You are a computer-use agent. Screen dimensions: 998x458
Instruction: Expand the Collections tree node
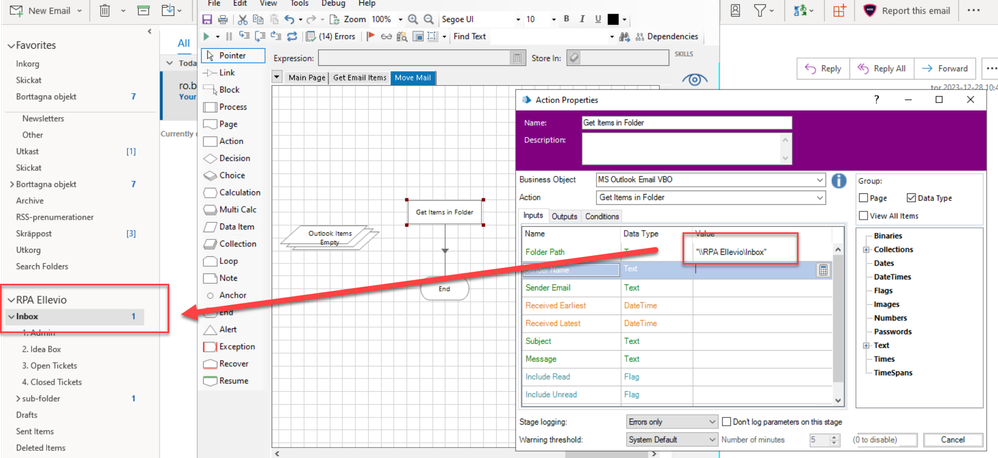(x=864, y=250)
